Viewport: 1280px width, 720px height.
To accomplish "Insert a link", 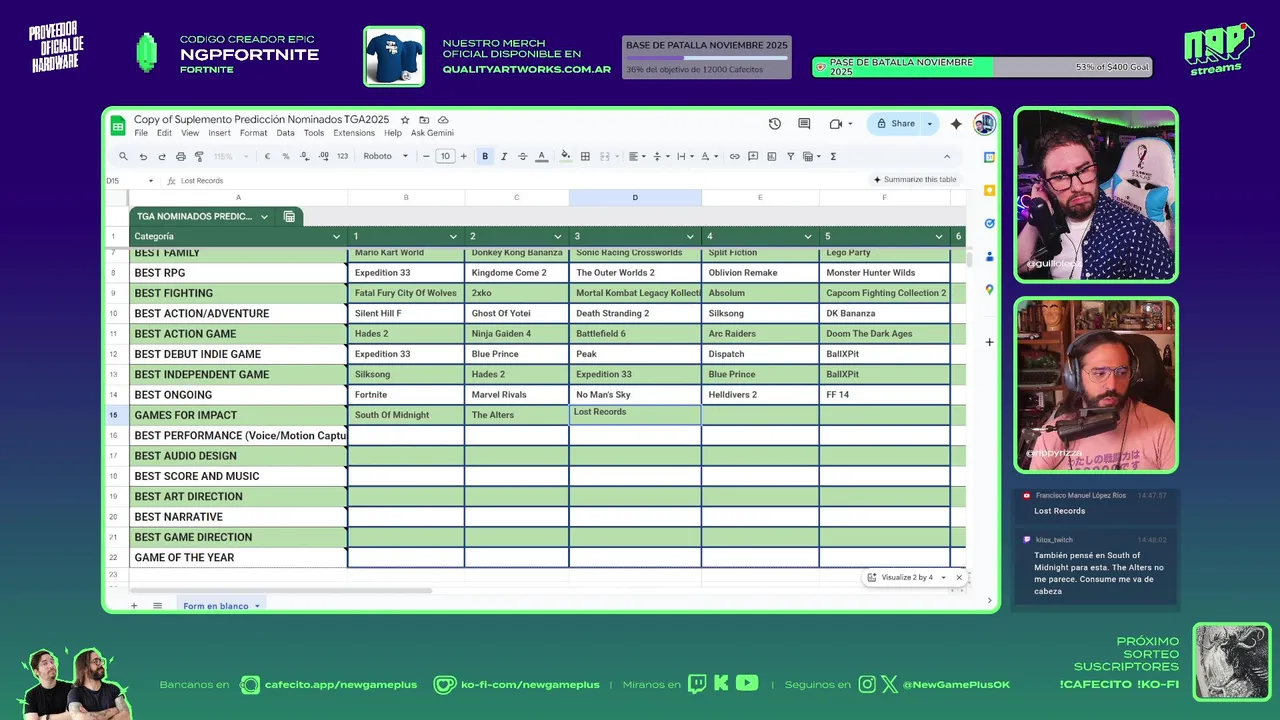I will pyautogui.click(x=735, y=156).
